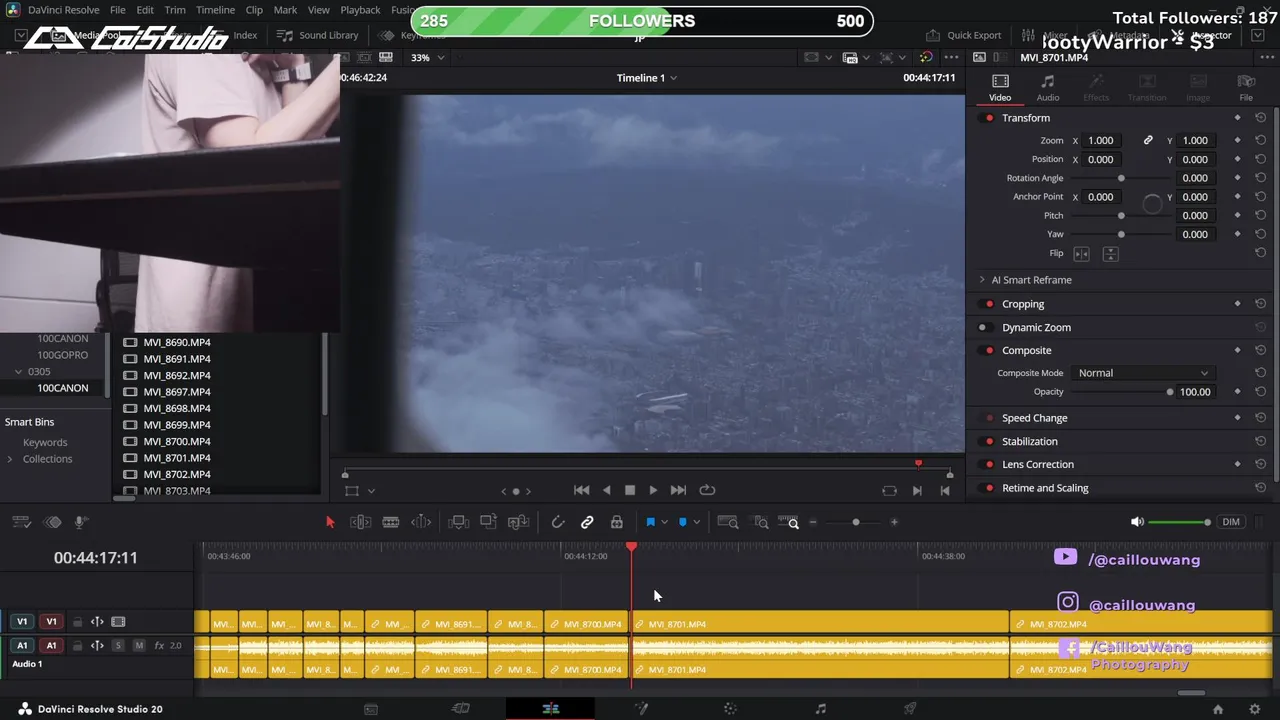The height and width of the screenshot is (720, 1280).
Task: Play the timeline forward
Action: [653, 490]
